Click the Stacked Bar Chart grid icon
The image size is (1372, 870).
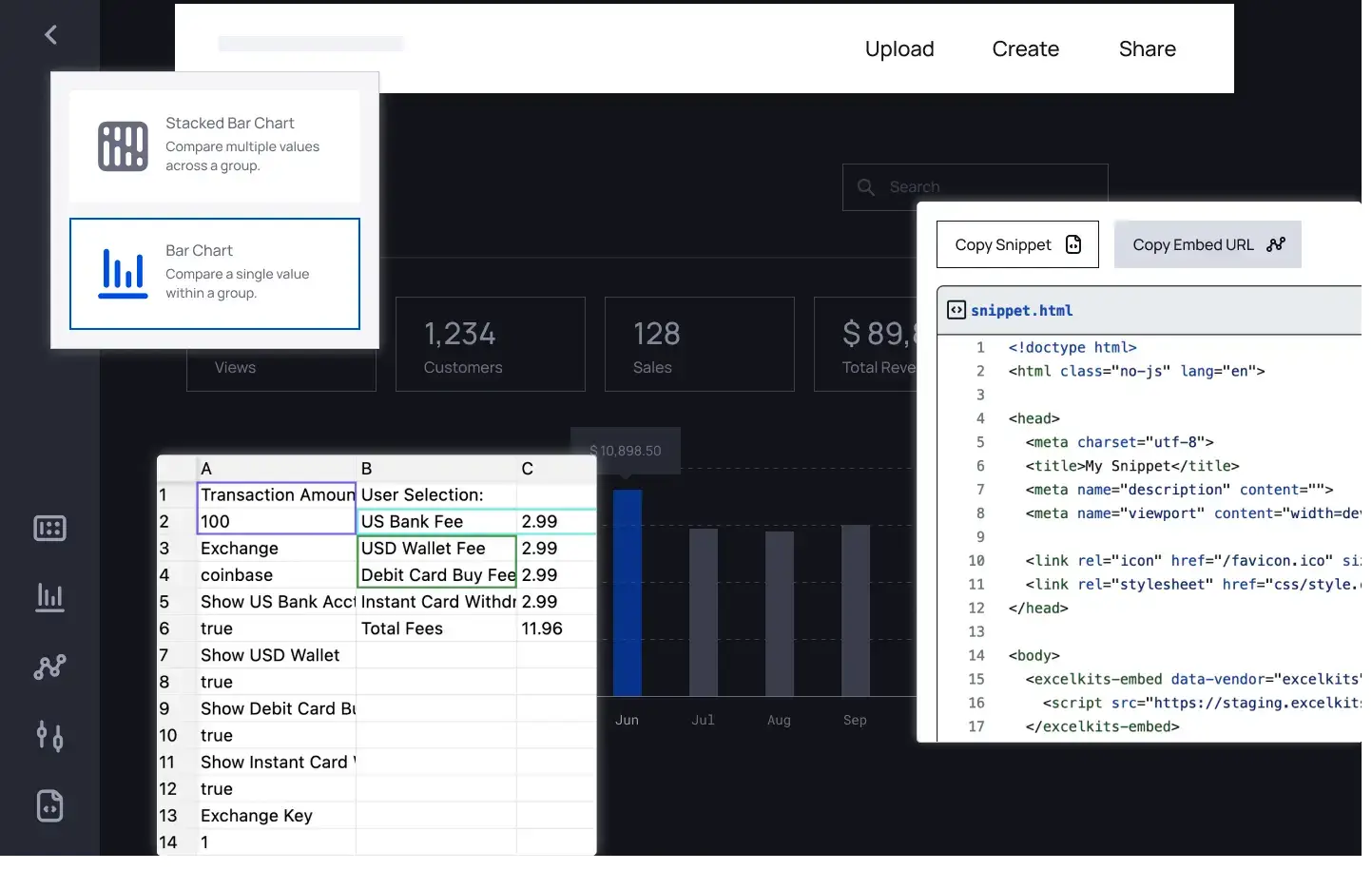(123, 146)
